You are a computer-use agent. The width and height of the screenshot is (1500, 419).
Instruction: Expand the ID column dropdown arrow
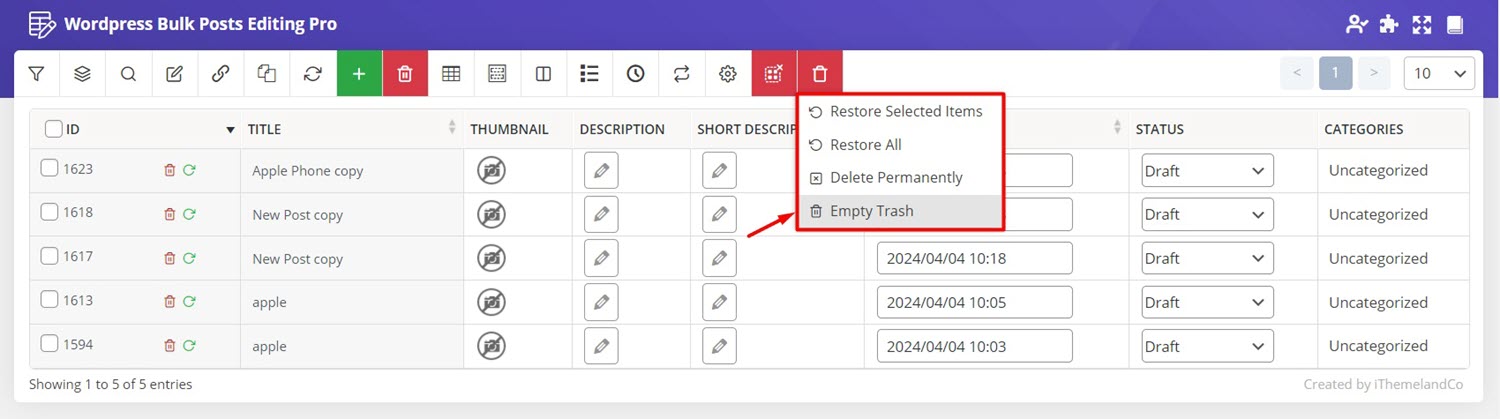coord(231,130)
